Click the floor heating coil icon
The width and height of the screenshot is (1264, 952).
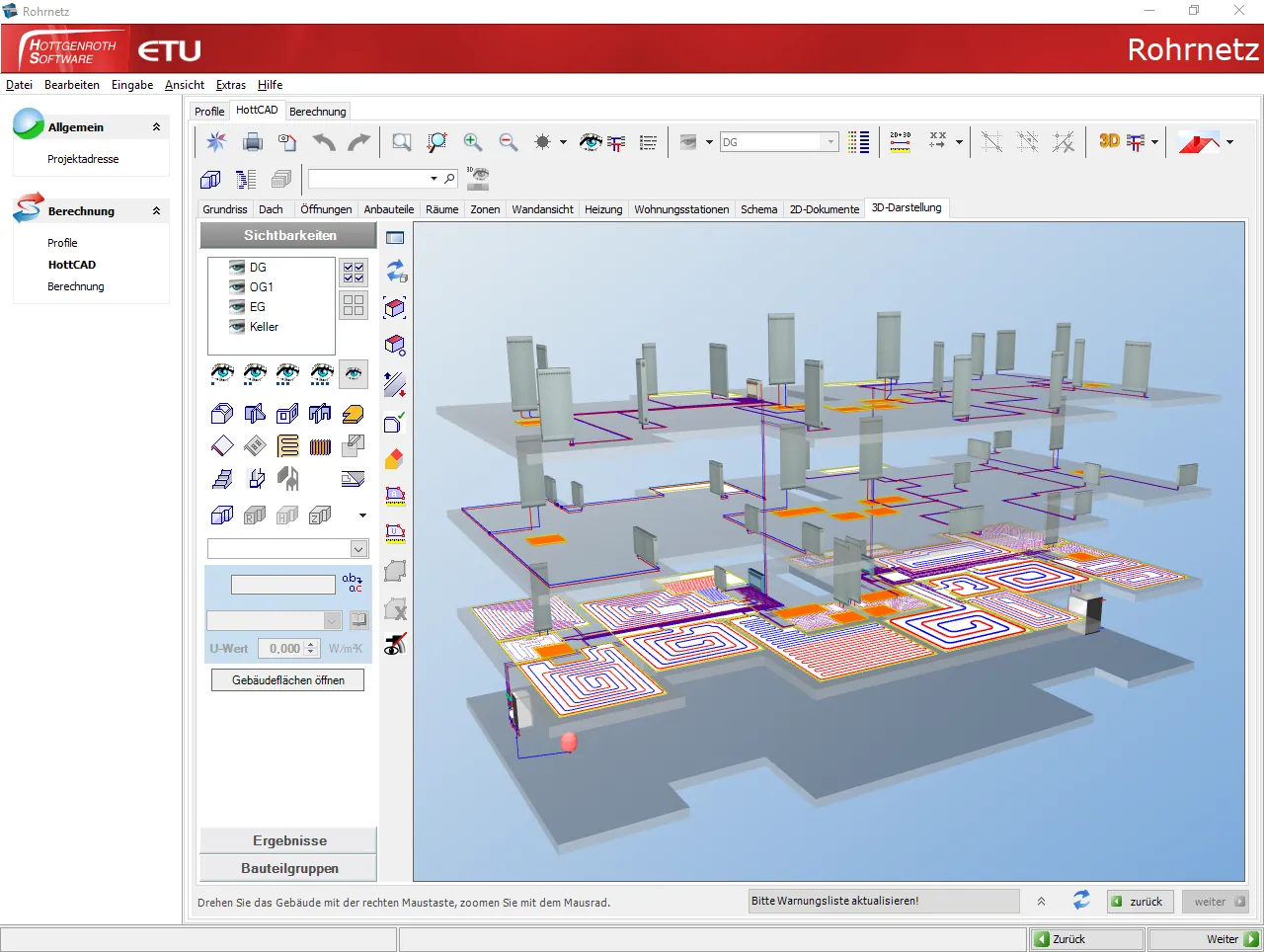(288, 446)
